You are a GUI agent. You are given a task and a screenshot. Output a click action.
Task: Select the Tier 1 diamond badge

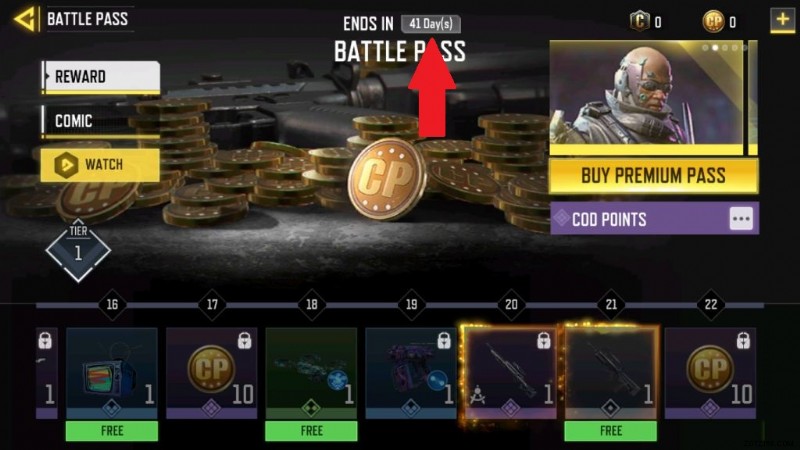pyautogui.click(x=78, y=250)
